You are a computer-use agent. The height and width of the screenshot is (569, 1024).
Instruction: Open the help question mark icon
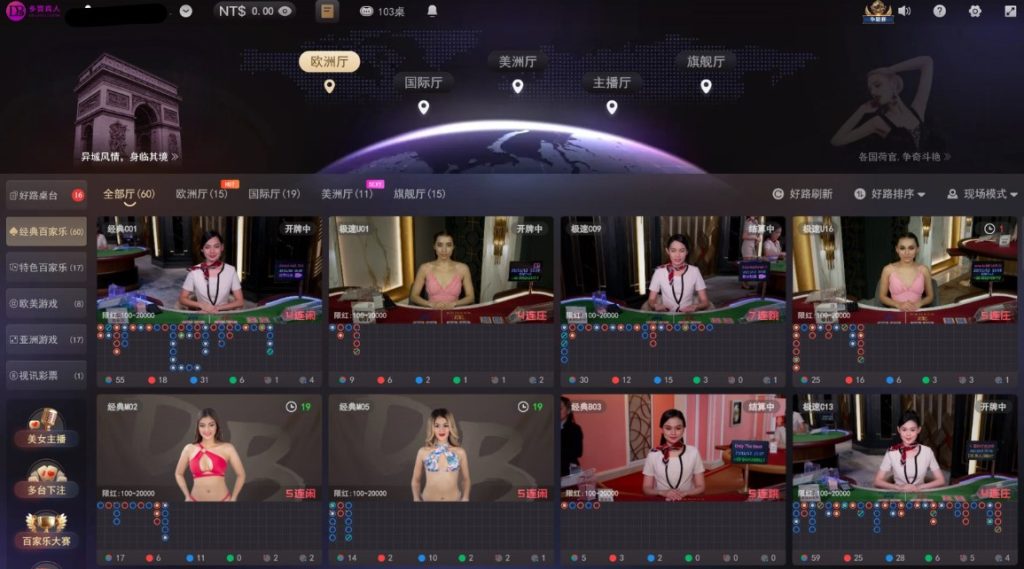(x=939, y=11)
